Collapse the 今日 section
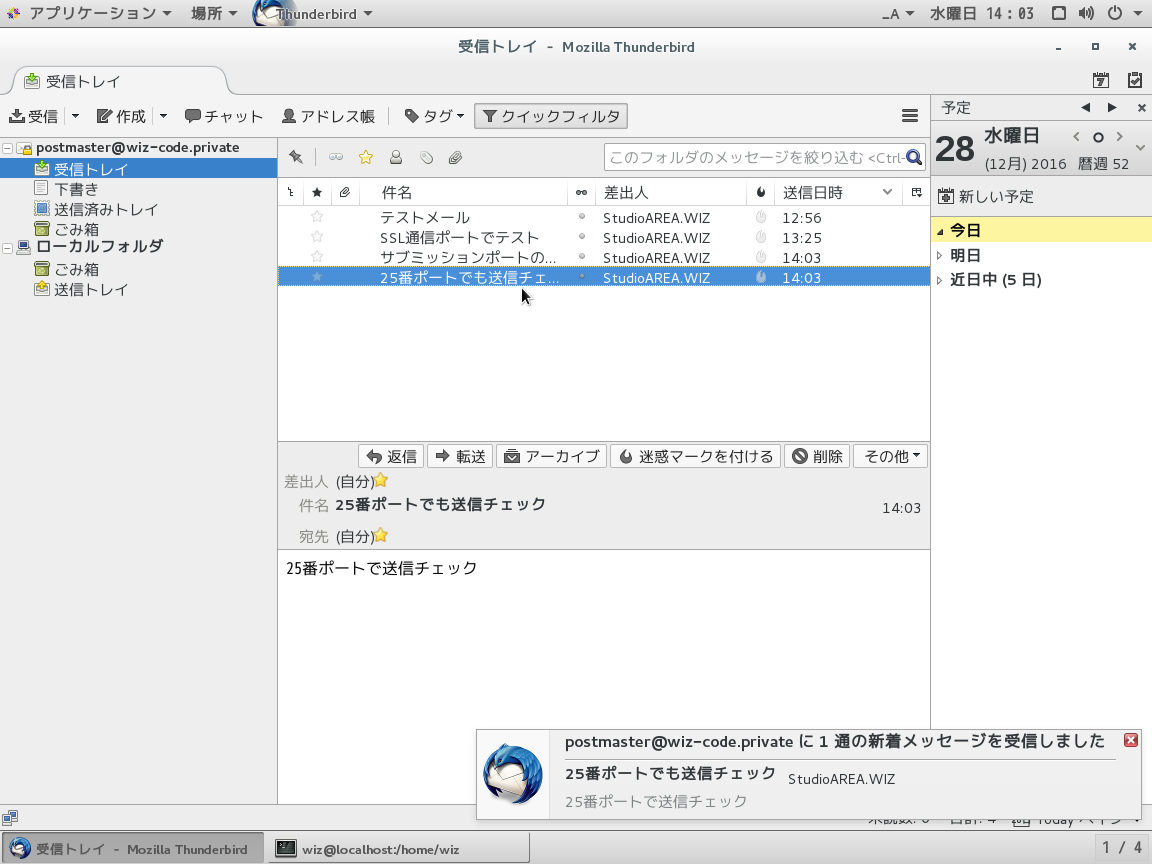Image resolution: width=1152 pixels, height=864 pixels. click(940, 231)
